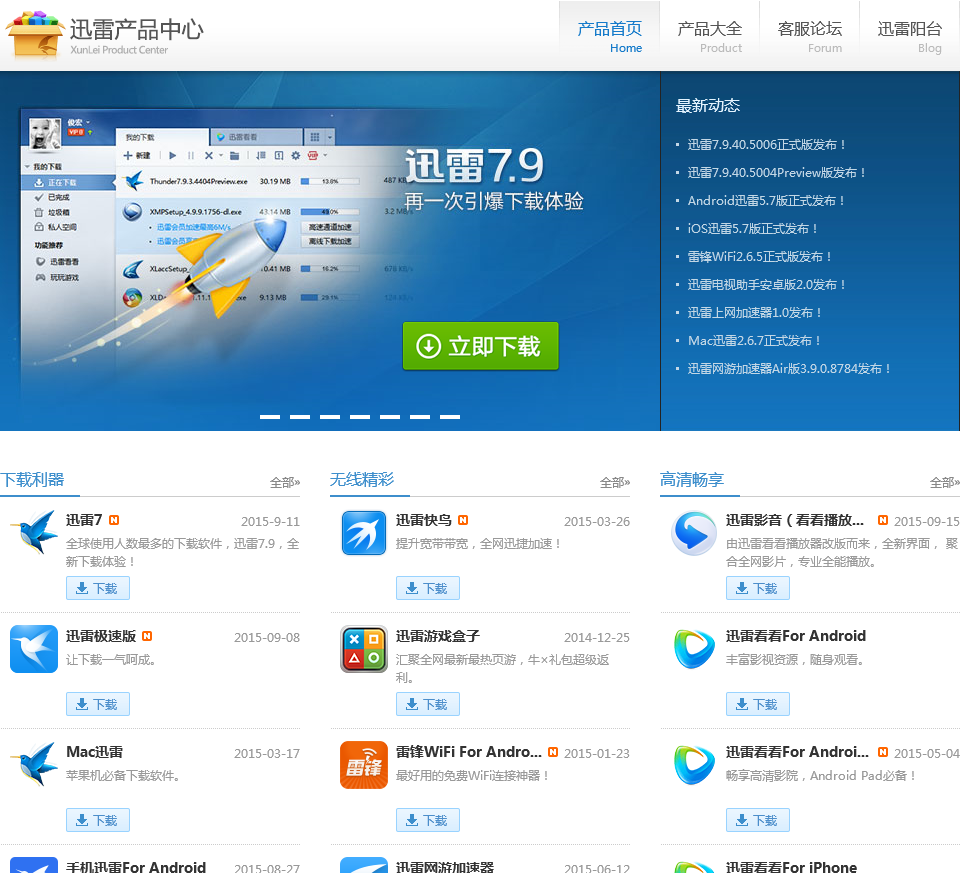Open the 无线精彩 section heading
Viewport: 960px width, 873px height.
click(362, 479)
